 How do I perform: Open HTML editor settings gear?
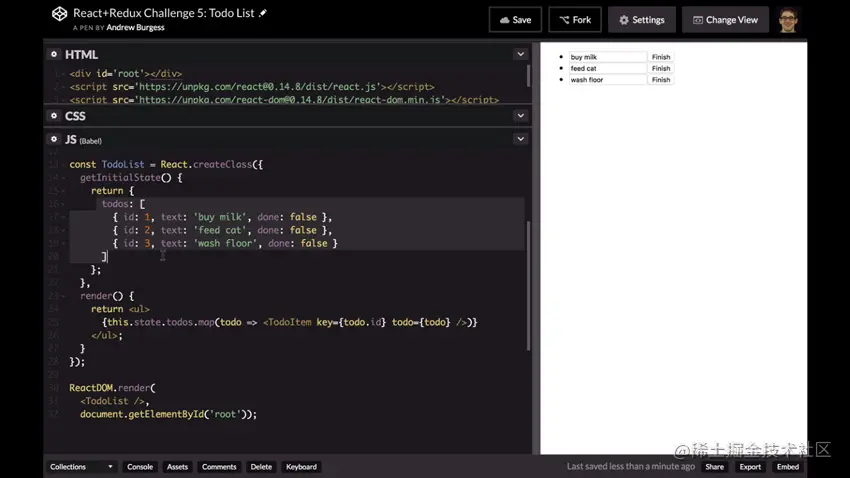pyautogui.click(x=54, y=54)
